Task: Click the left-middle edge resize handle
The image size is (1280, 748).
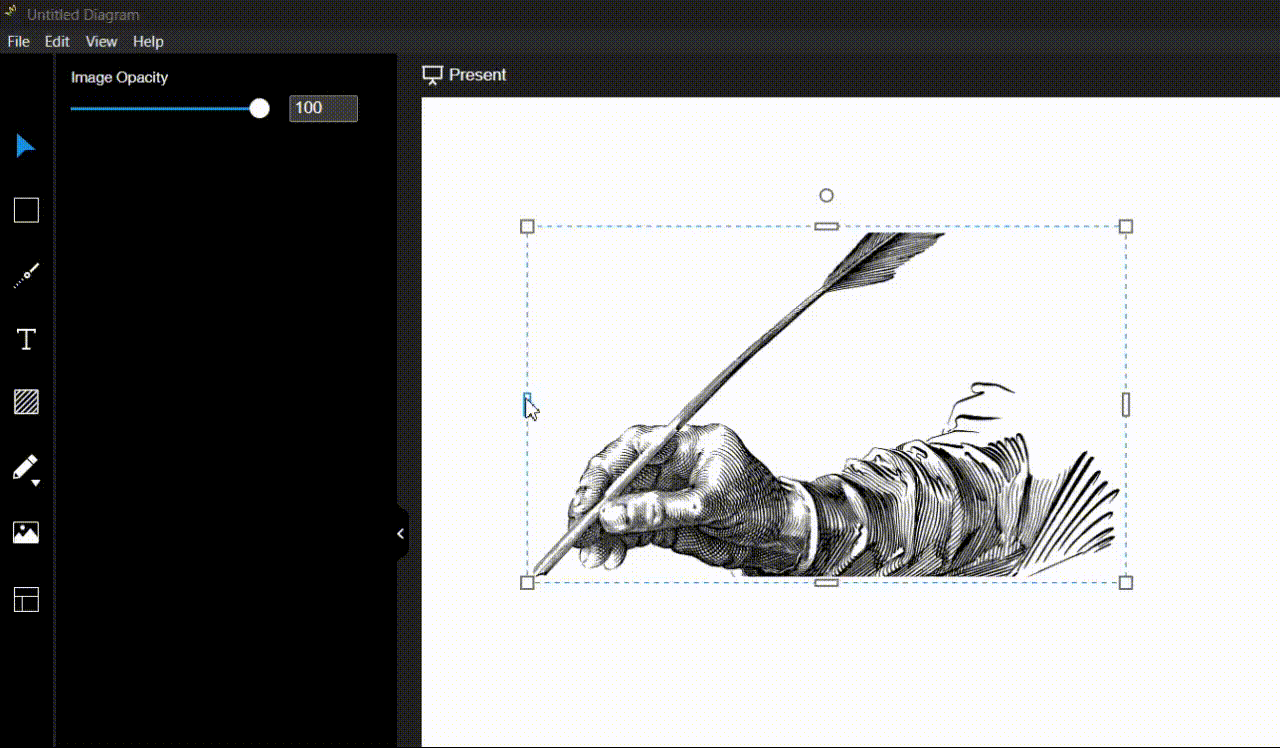Action: point(527,404)
